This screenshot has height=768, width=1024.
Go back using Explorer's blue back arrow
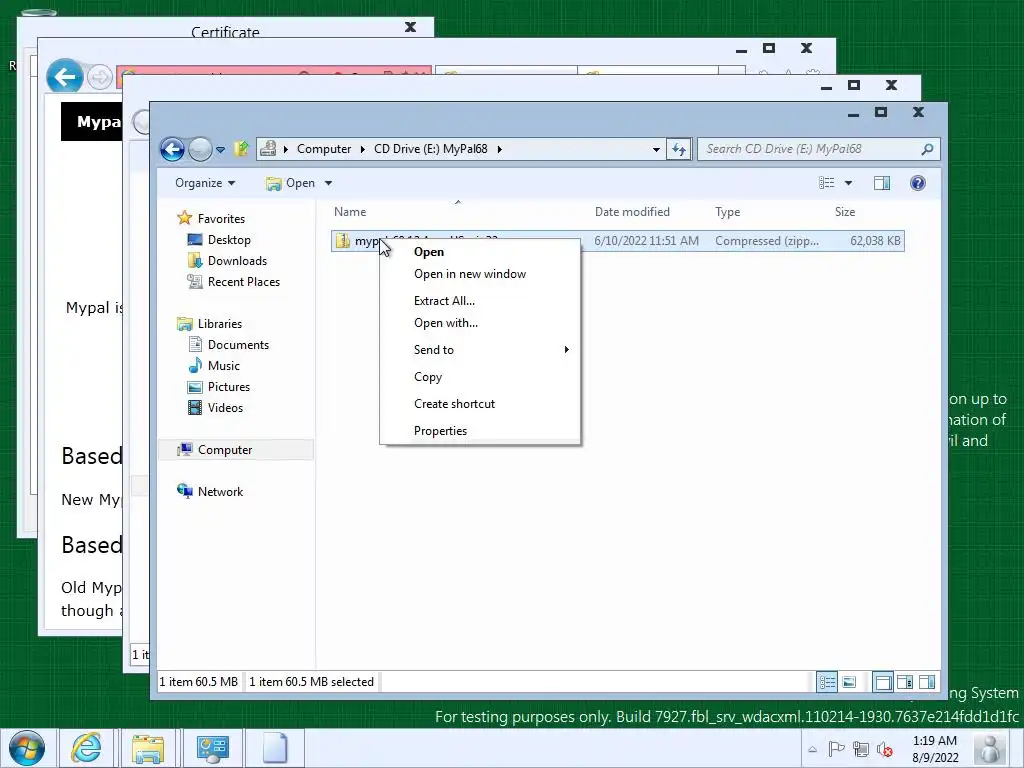click(x=172, y=149)
